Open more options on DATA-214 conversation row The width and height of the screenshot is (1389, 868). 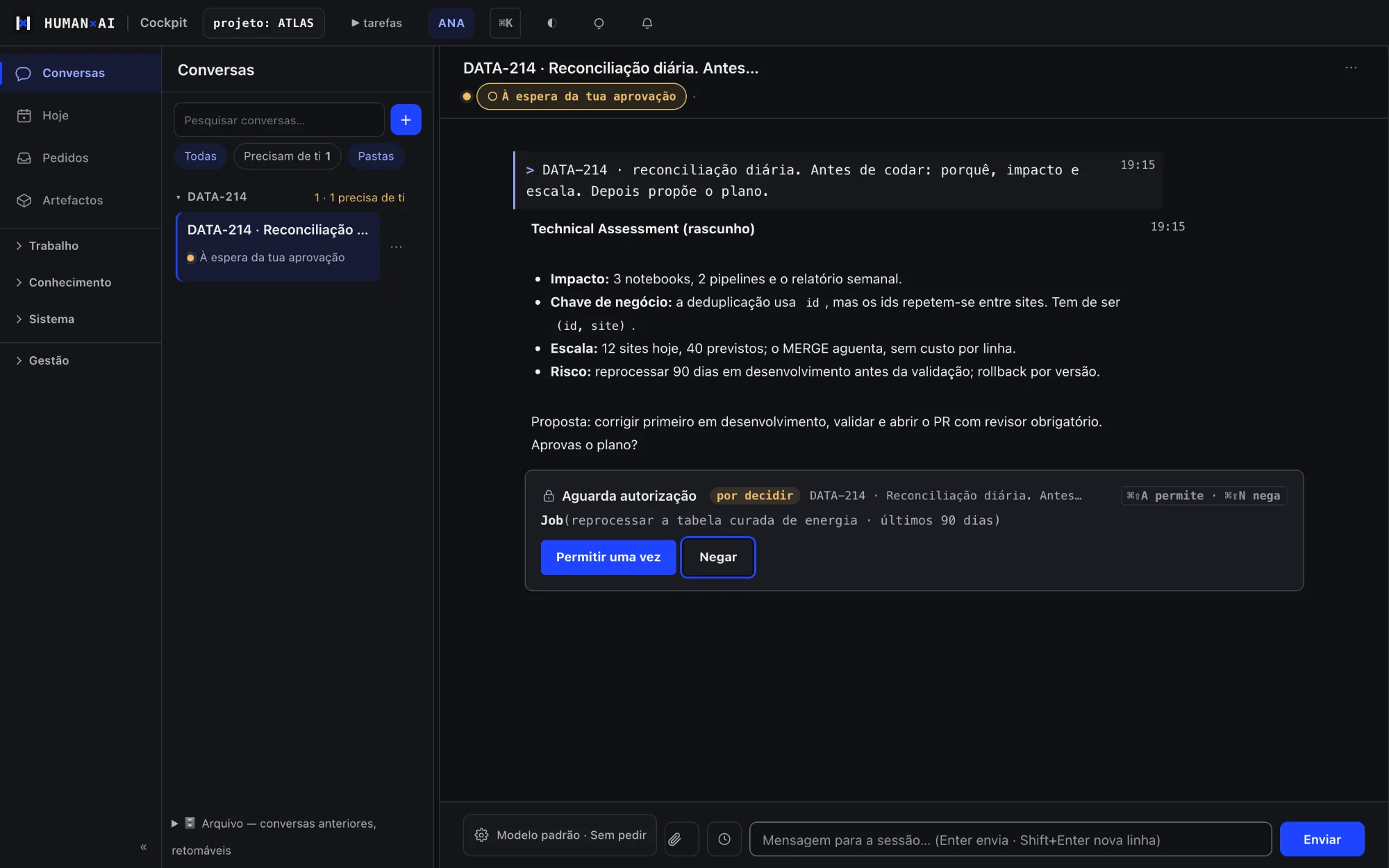[x=397, y=247]
